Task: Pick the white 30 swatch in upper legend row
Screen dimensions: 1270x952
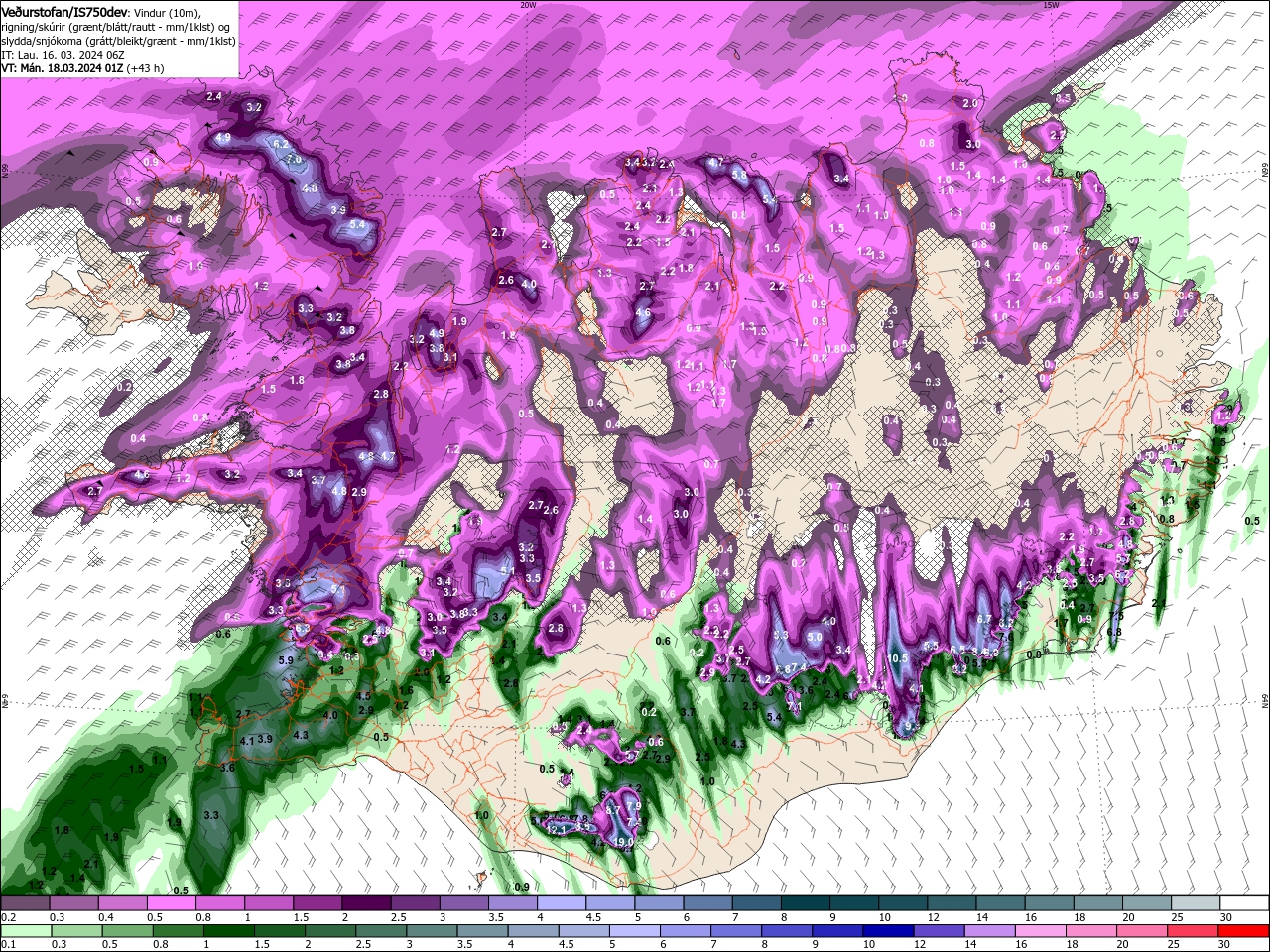Action: tap(1244, 903)
